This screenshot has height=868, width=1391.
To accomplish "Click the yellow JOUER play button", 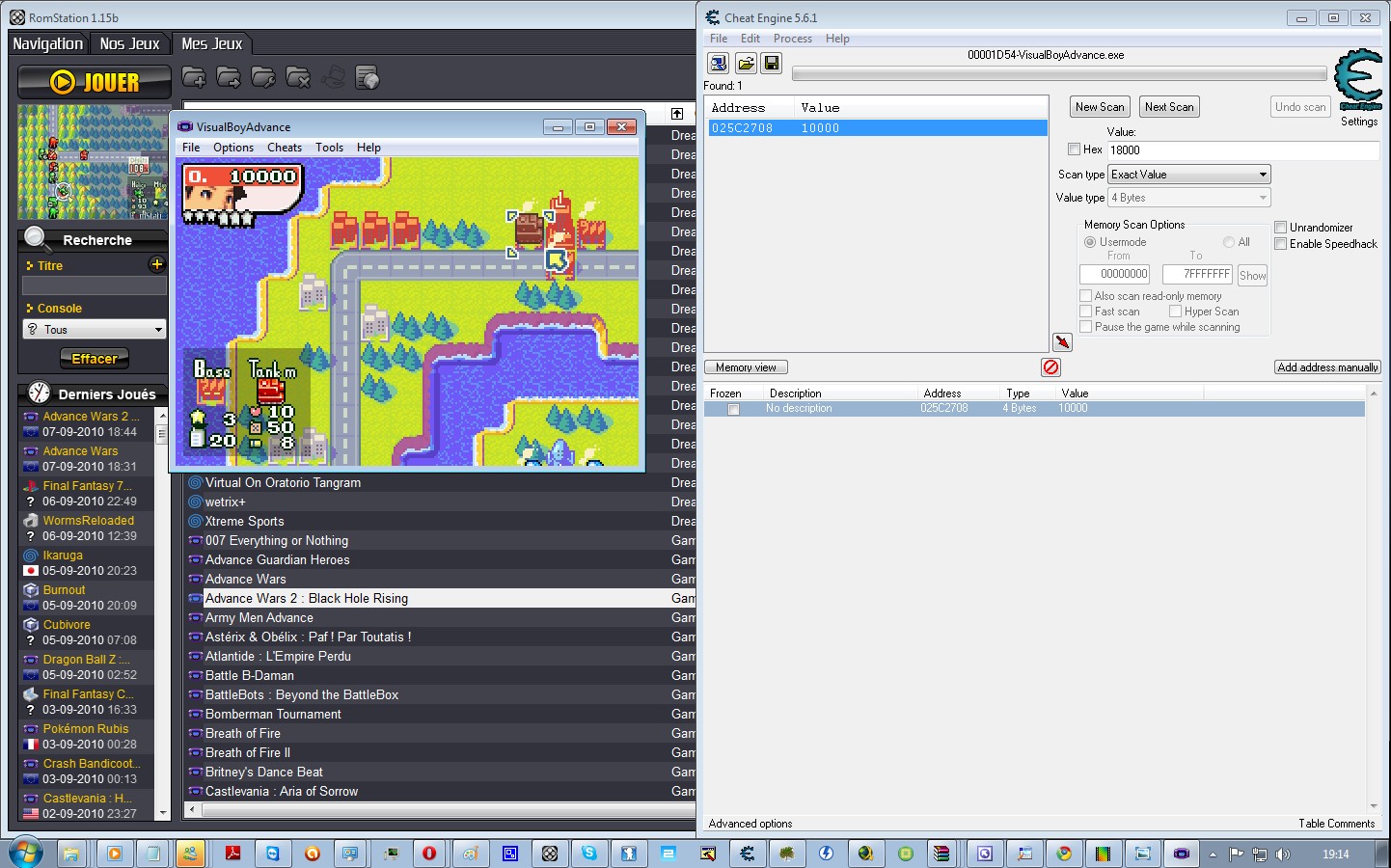I will 95,82.
